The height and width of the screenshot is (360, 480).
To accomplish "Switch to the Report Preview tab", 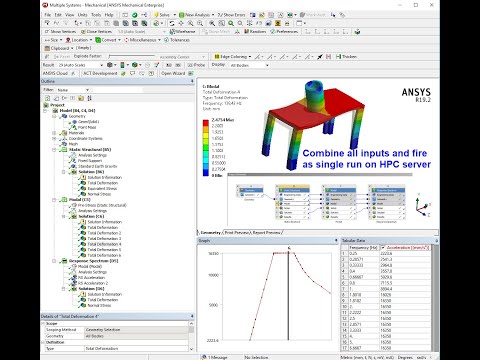I will tap(266, 232).
